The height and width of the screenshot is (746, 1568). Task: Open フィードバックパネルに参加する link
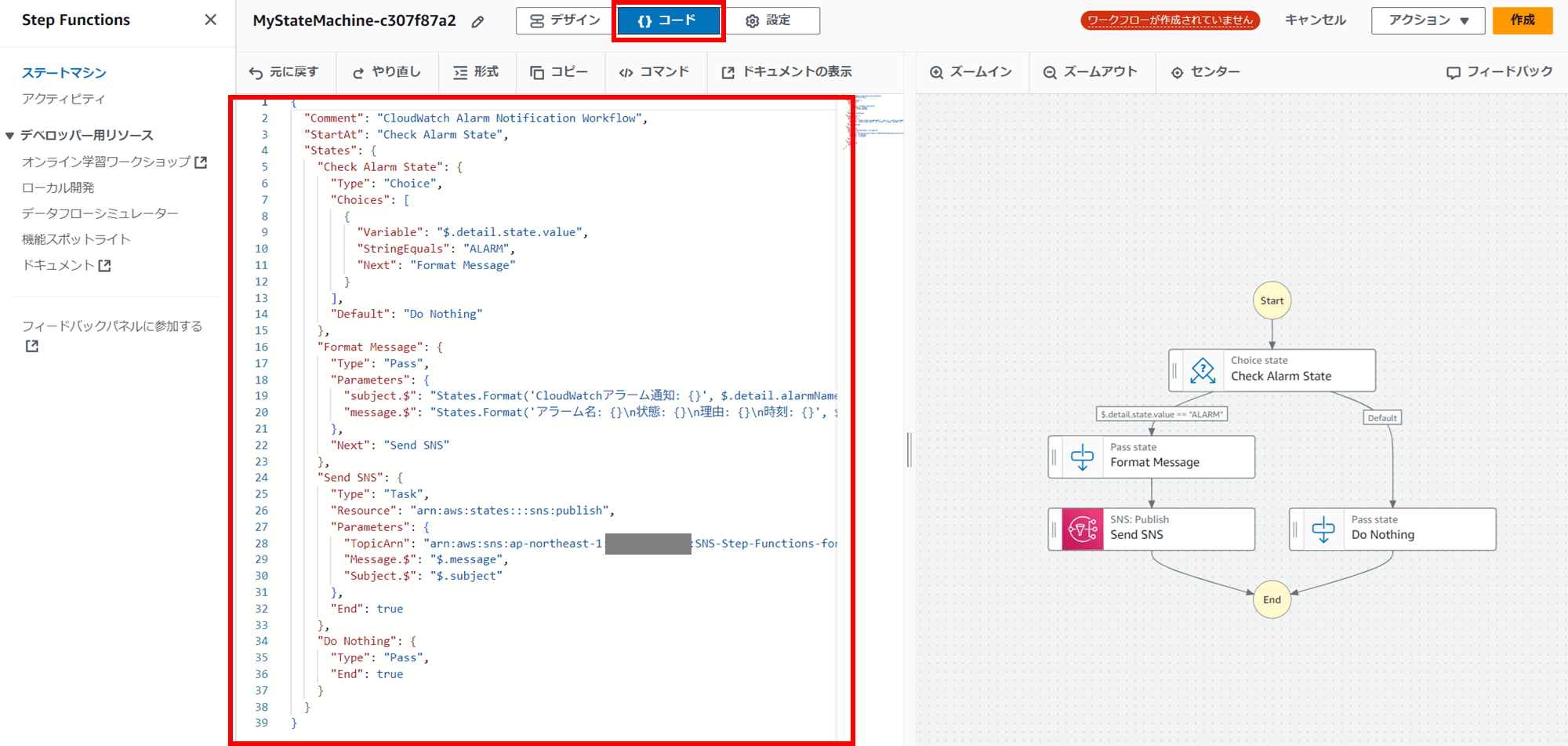[x=112, y=326]
